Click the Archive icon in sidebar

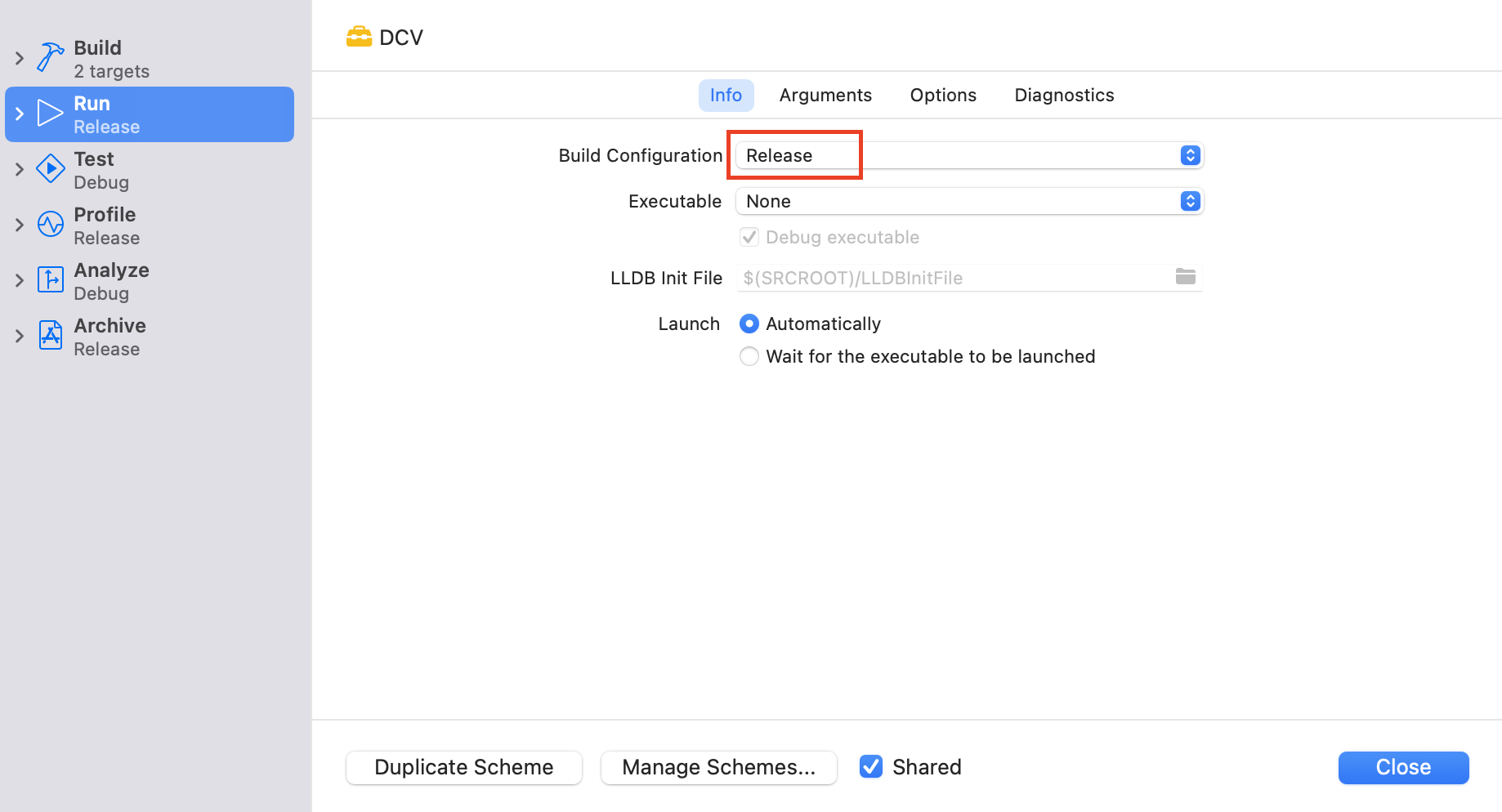tap(51, 336)
